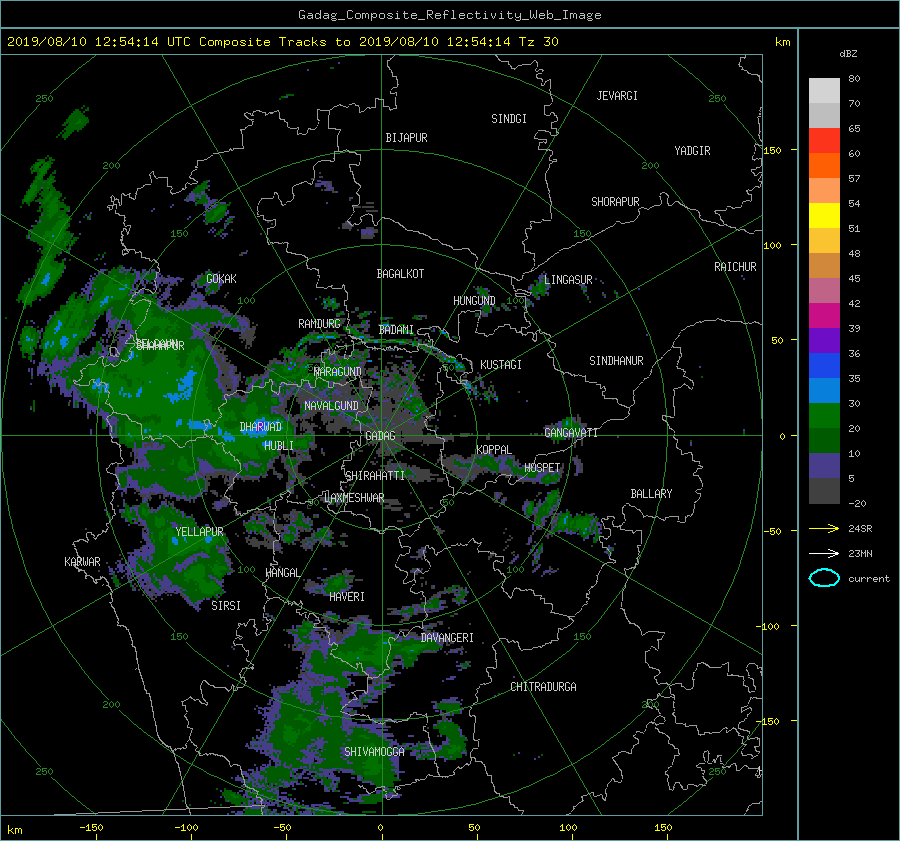The height and width of the screenshot is (841, 900).
Task: Click the cyan 'current' ellipse legend icon
Action: (824, 578)
